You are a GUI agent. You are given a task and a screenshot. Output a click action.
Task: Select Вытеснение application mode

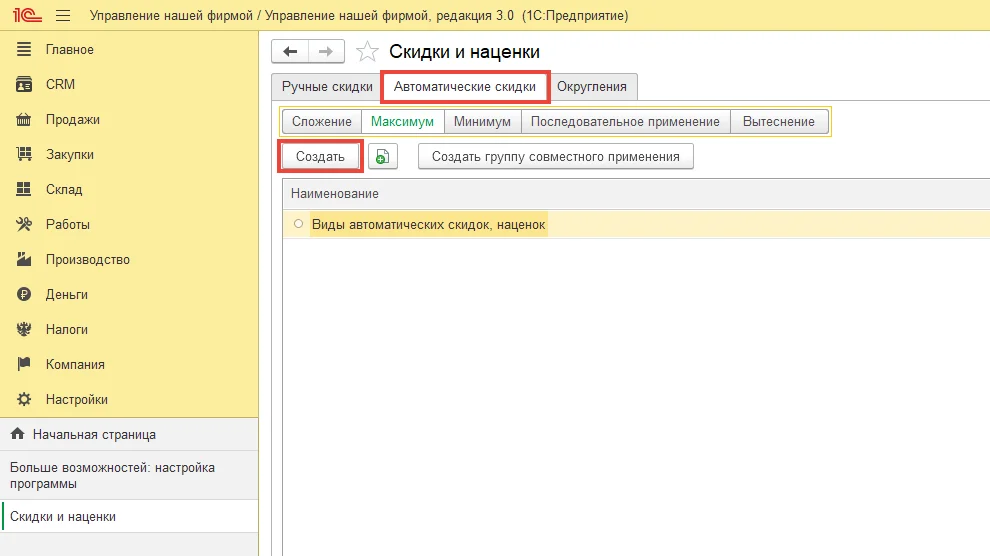[x=778, y=122]
